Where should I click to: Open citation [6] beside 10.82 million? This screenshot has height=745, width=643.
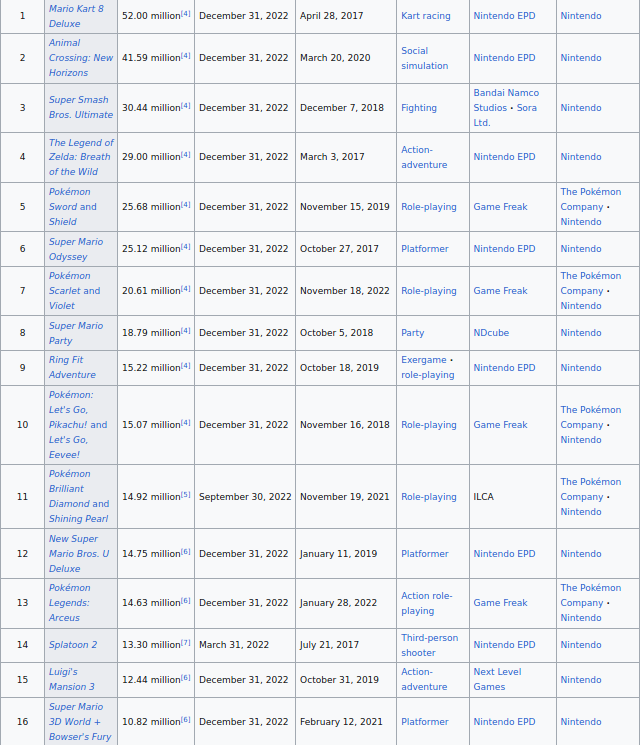(185, 720)
